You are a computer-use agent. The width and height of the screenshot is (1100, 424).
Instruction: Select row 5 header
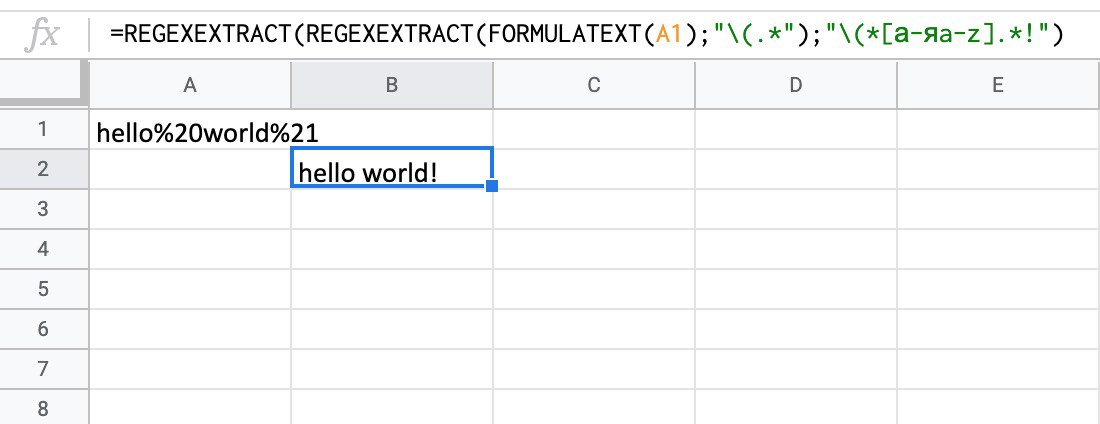coord(43,289)
